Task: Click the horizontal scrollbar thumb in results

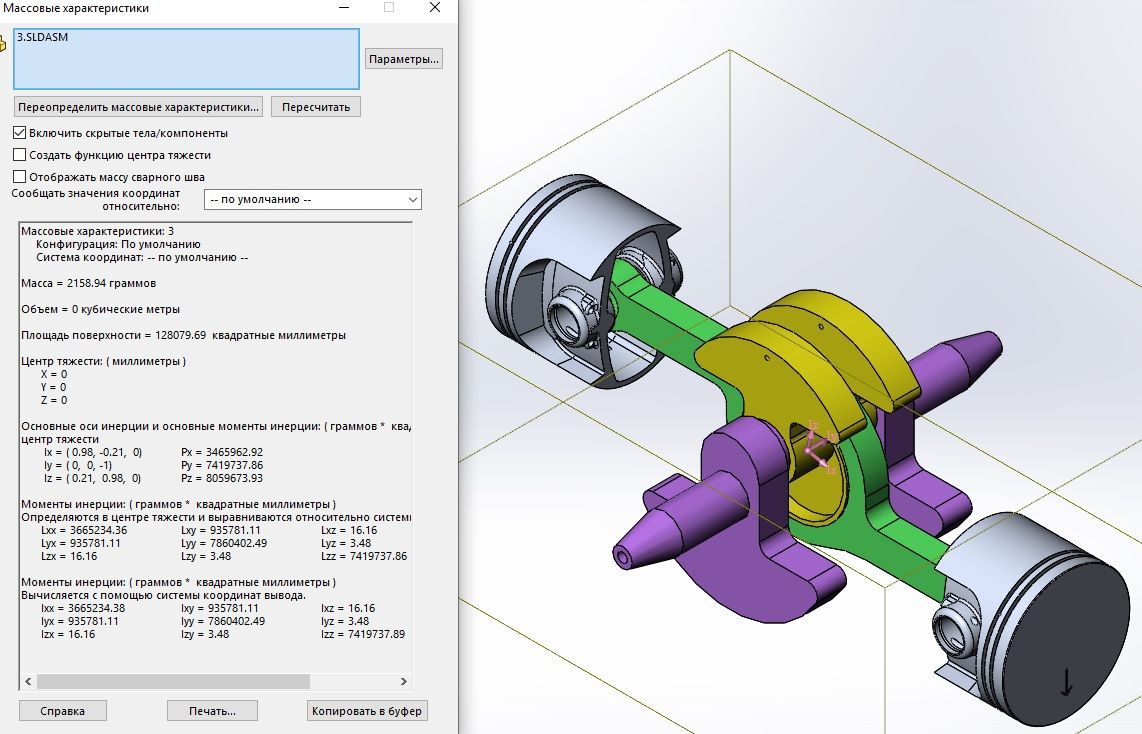Action: [172, 681]
